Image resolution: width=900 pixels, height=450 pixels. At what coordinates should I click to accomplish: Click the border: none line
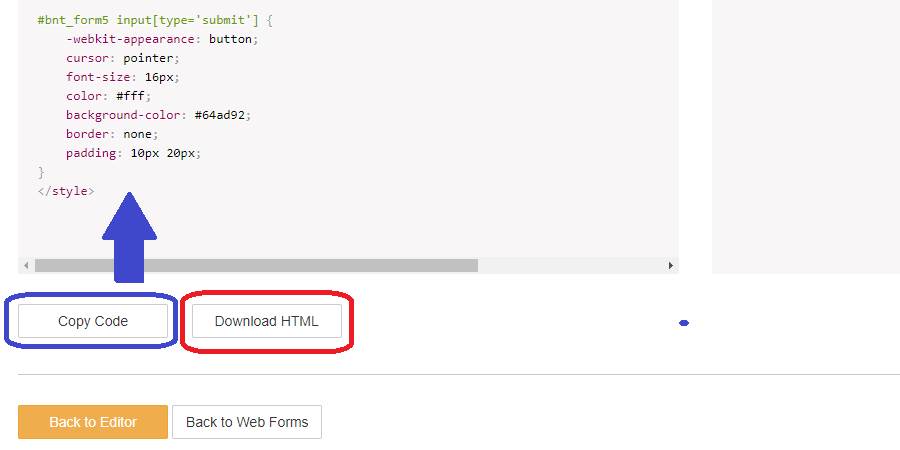(112, 134)
